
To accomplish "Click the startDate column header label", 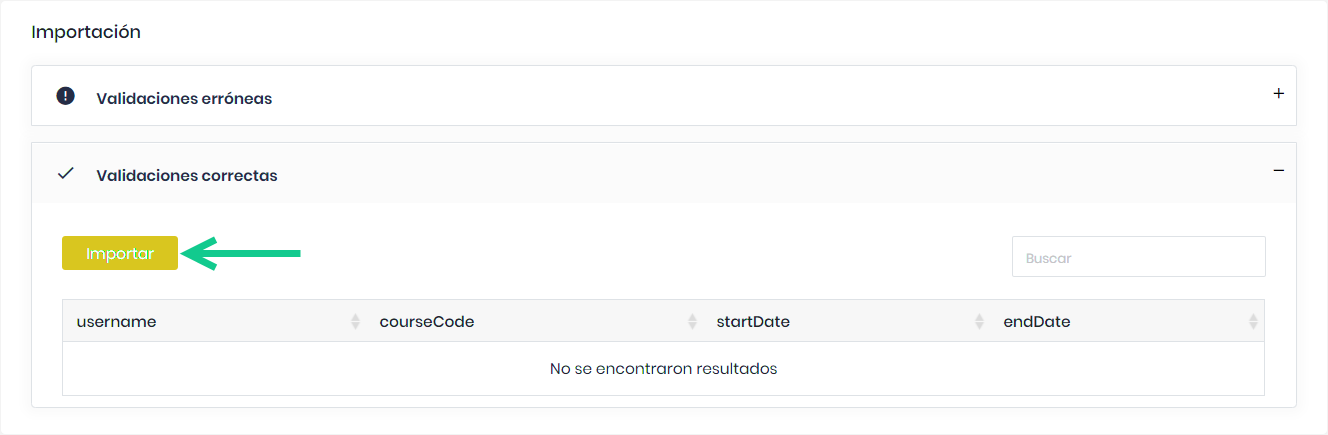I will [753, 322].
